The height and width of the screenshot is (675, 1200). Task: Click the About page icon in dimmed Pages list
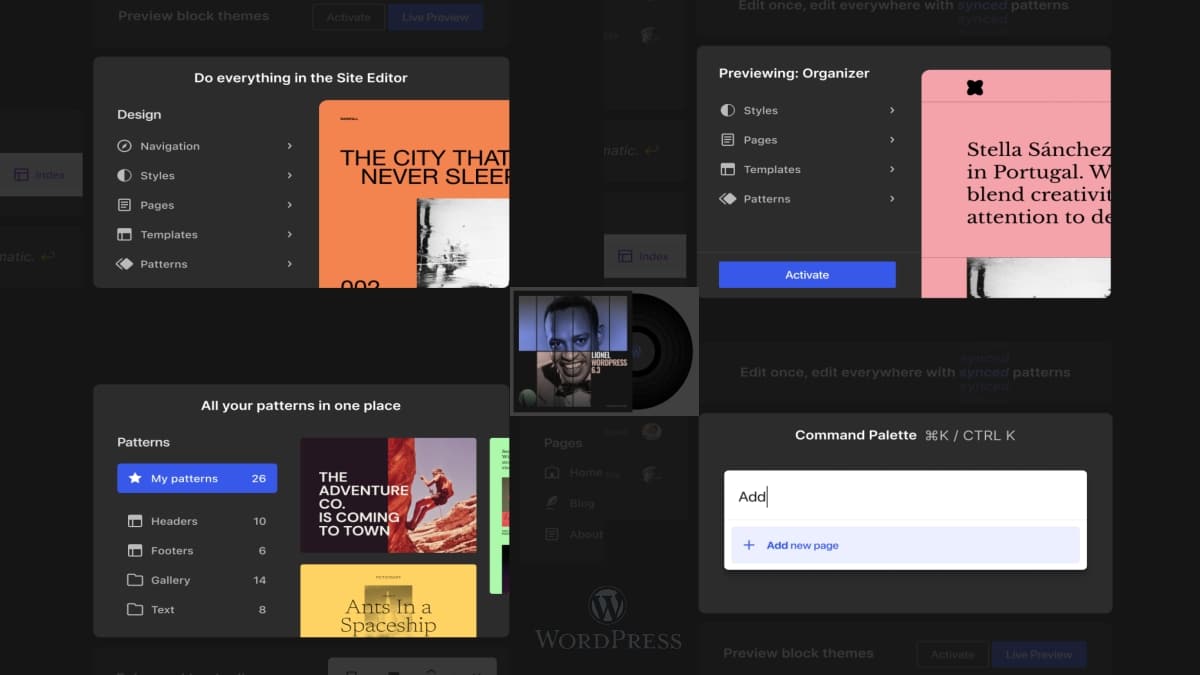[552, 534]
